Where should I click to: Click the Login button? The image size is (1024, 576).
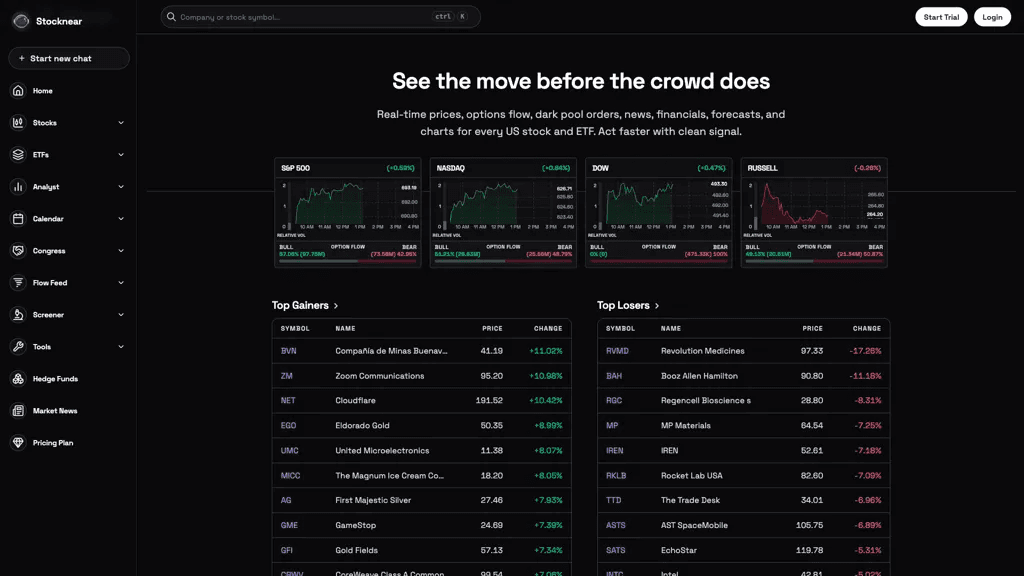click(992, 17)
